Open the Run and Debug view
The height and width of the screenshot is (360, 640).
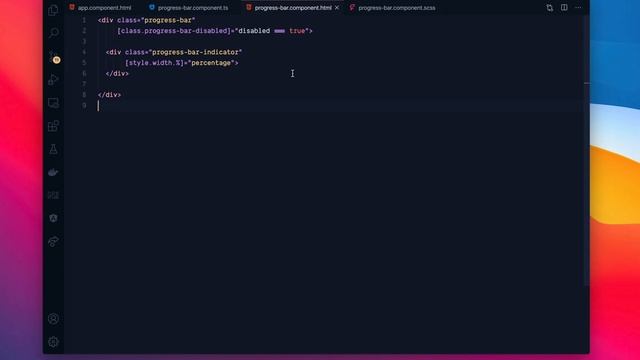pos(53,80)
